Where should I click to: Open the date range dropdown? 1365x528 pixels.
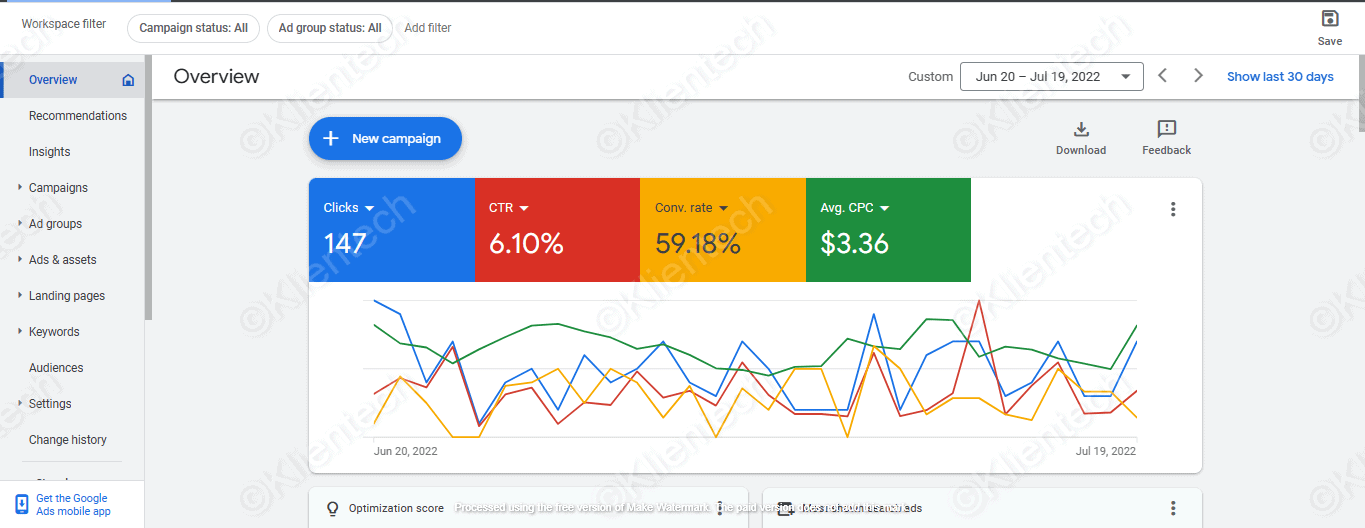pyautogui.click(x=1051, y=77)
